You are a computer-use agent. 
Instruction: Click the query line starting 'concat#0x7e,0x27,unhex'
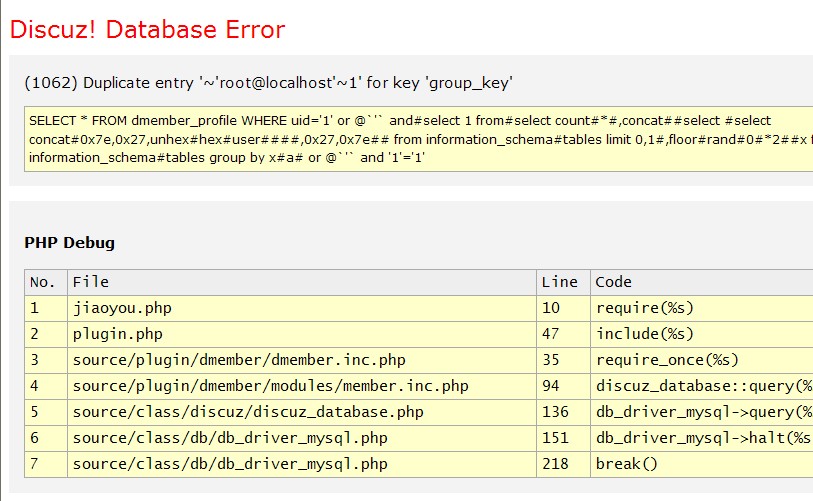coord(420,140)
